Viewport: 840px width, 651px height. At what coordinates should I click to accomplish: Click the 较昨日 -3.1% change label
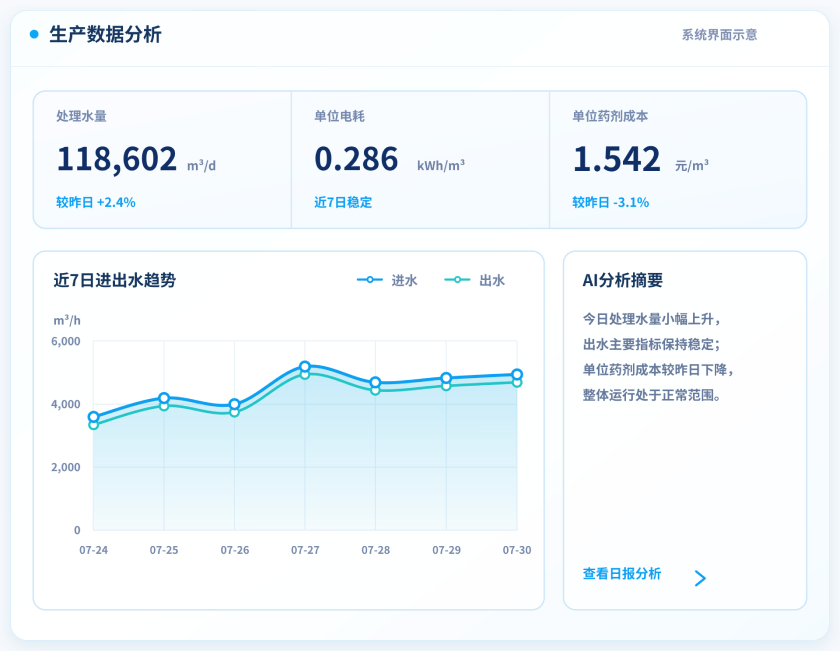pyautogui.click(x=611, y=203)
